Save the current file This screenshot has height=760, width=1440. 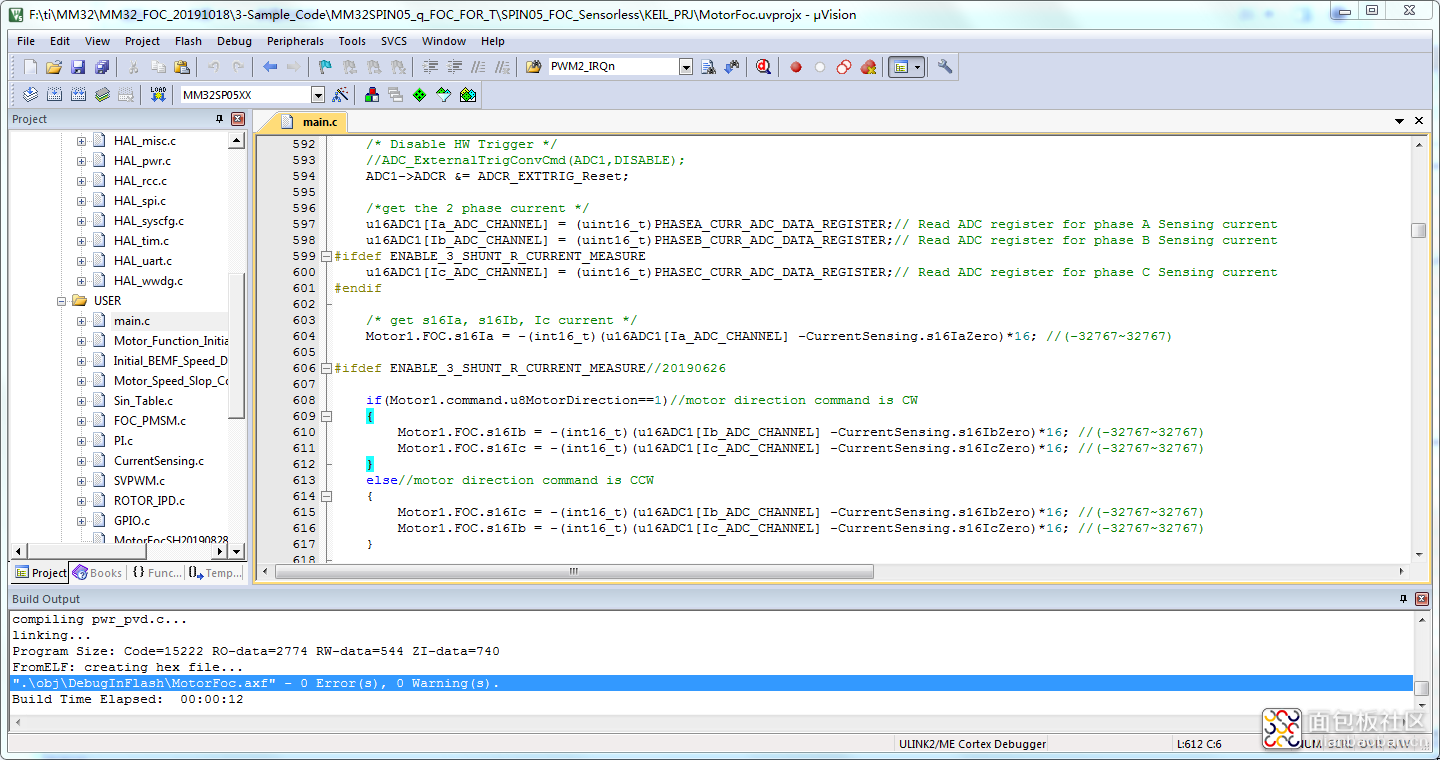[78, 67]
